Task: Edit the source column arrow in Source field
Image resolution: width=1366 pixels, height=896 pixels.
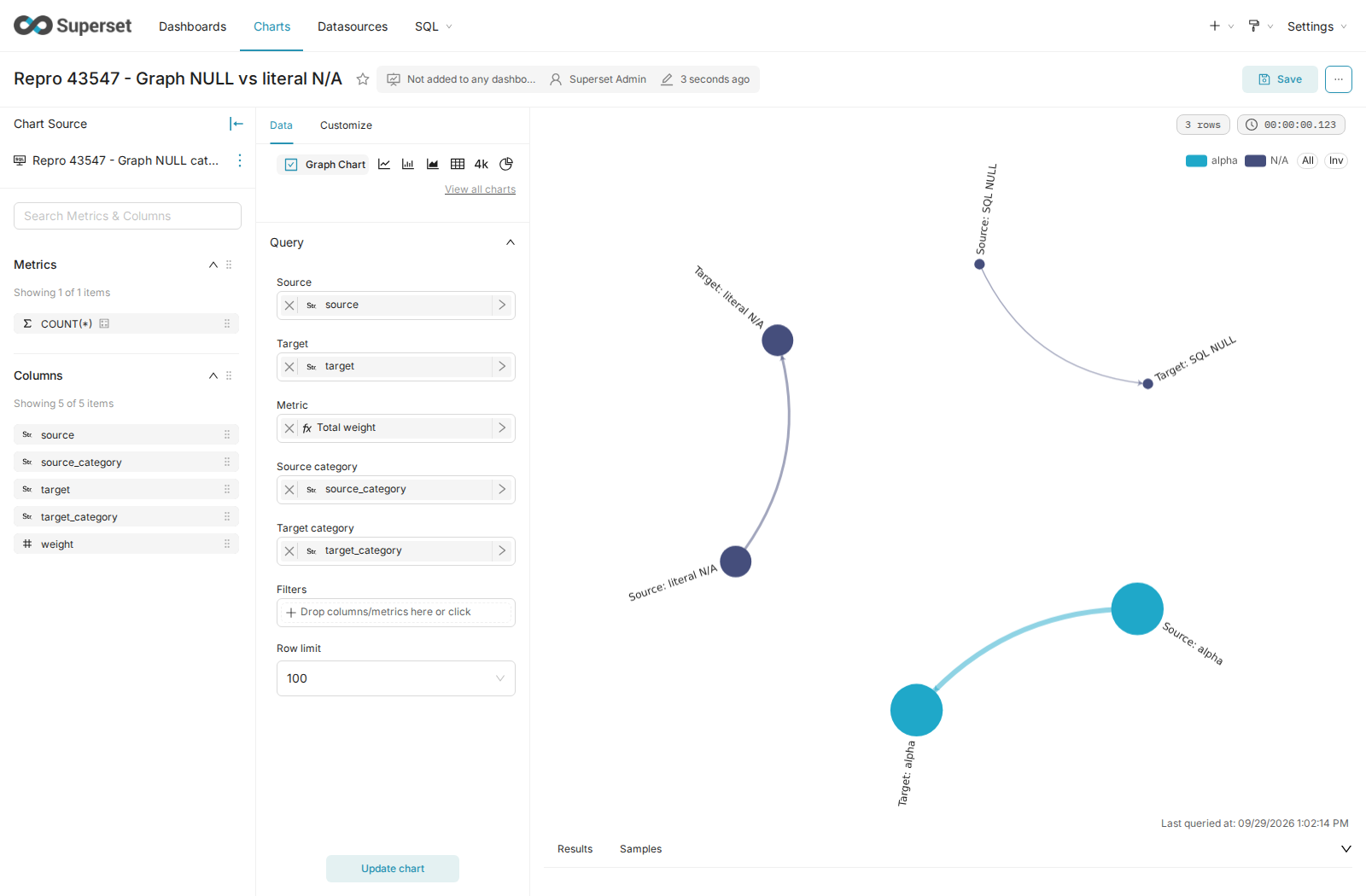Action: [x=502, y=305]
